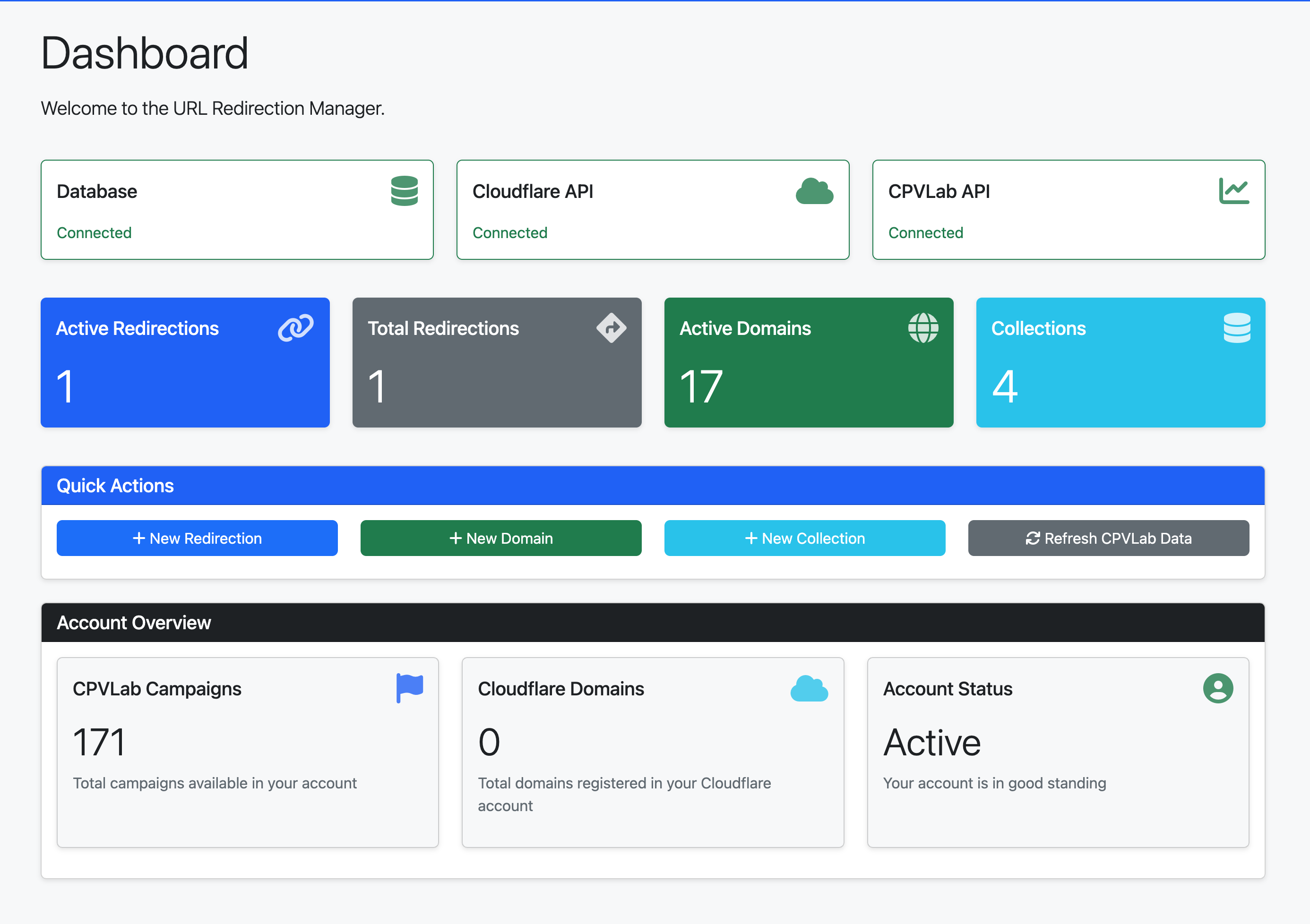
Task: Click the CPVLab API chart icon
Action: coord(1234,190)
